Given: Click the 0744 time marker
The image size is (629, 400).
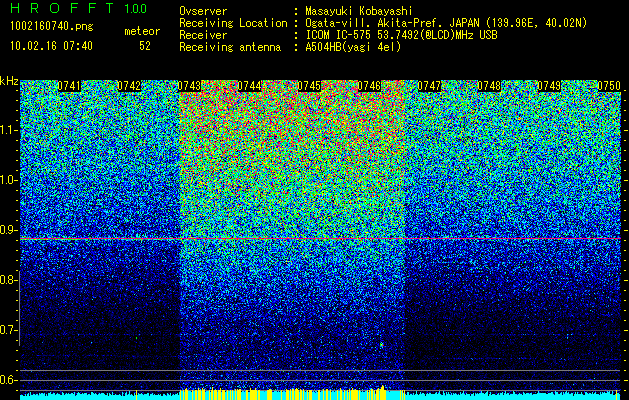Looking at the screenshot, I should pos(250,86).
